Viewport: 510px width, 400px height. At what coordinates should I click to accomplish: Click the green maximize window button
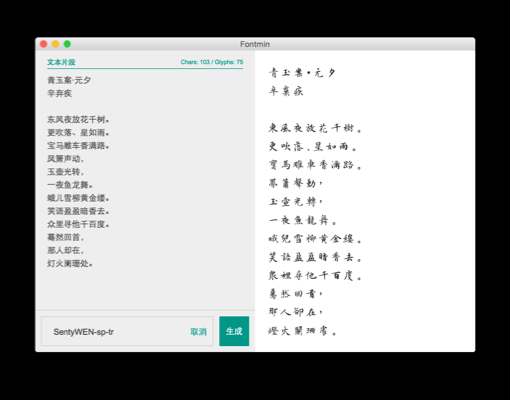pyautogui.click(x=67, y=44)
